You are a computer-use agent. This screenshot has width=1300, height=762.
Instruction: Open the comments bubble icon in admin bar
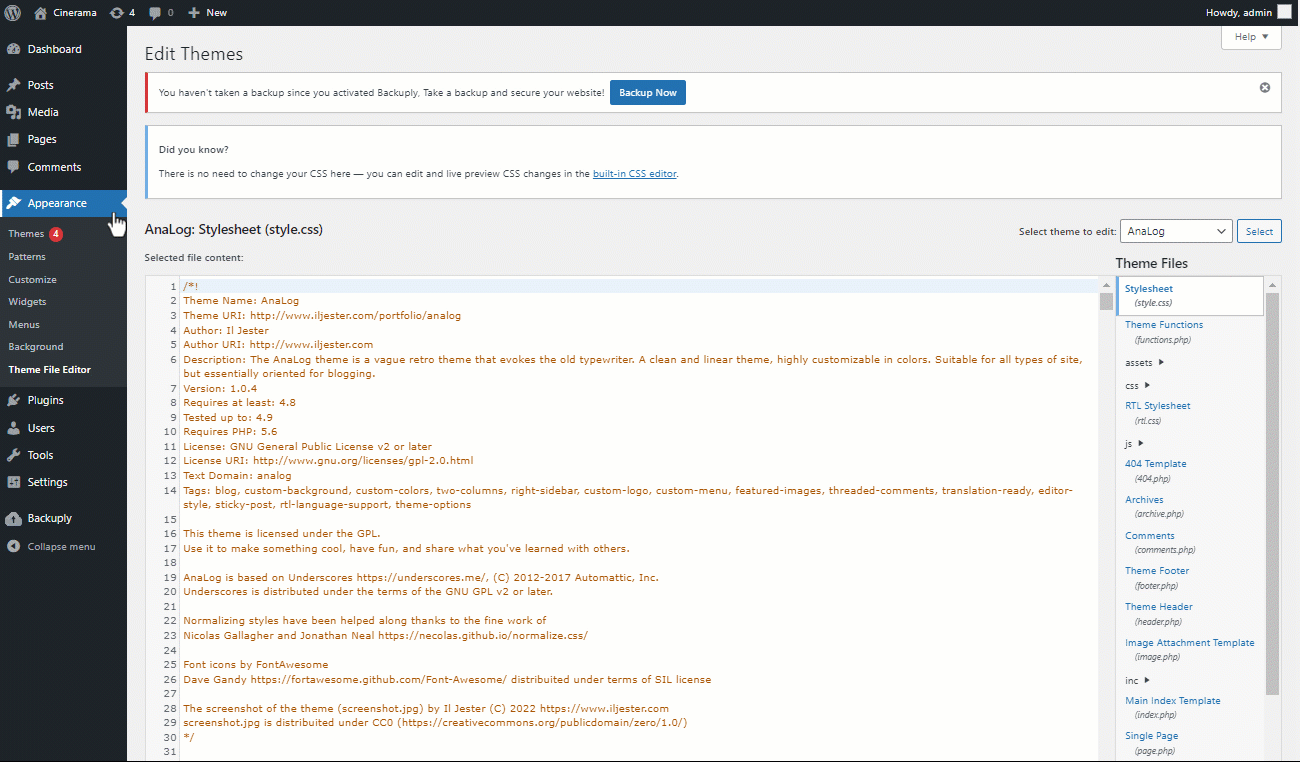click(x=155, y=13)
